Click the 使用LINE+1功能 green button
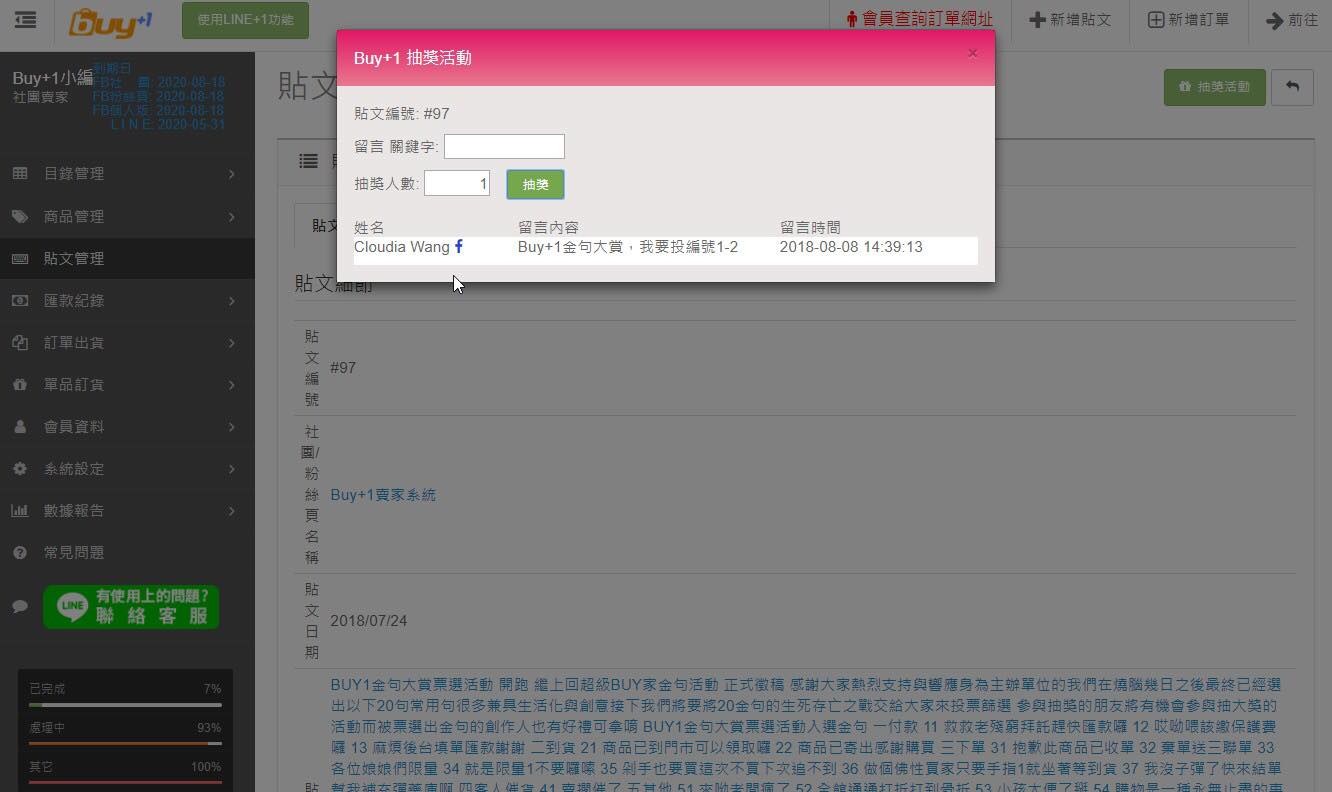The image size is (1332, 792). point(245,20)
